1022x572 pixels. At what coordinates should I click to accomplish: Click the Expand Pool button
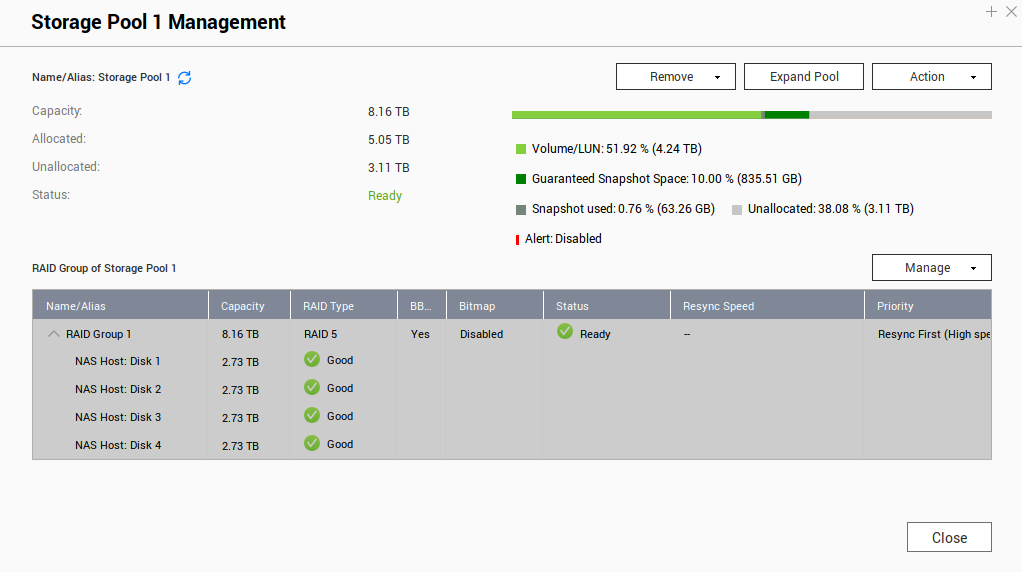coord(804,77)
